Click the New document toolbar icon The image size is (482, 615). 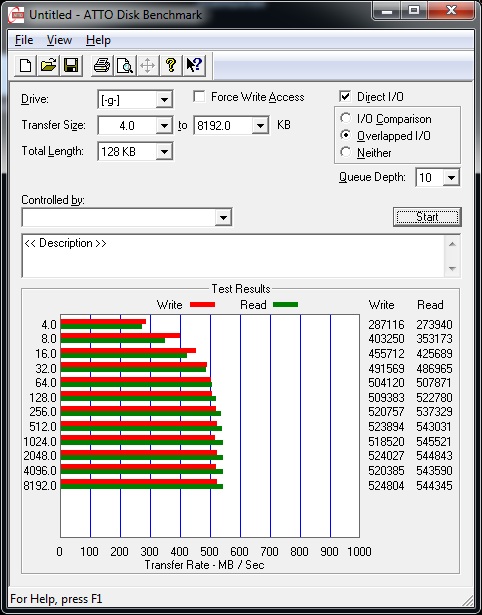coord(26,65)
